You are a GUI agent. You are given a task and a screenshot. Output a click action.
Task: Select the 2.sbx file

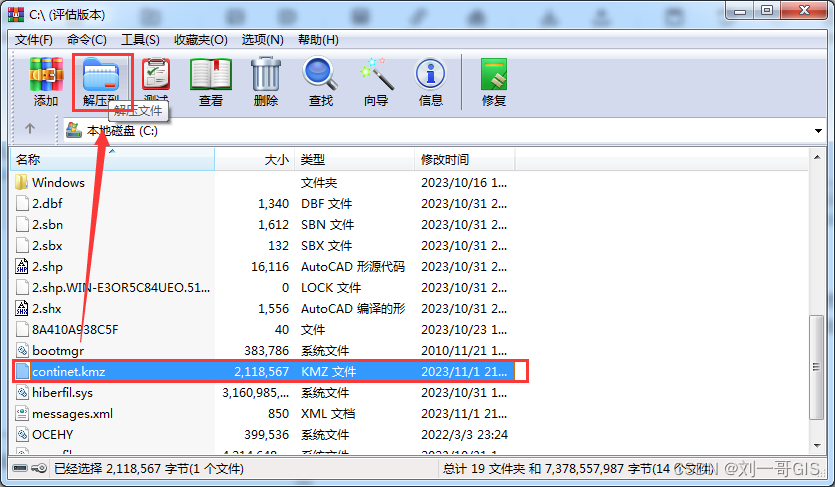[x=47, y=245]
